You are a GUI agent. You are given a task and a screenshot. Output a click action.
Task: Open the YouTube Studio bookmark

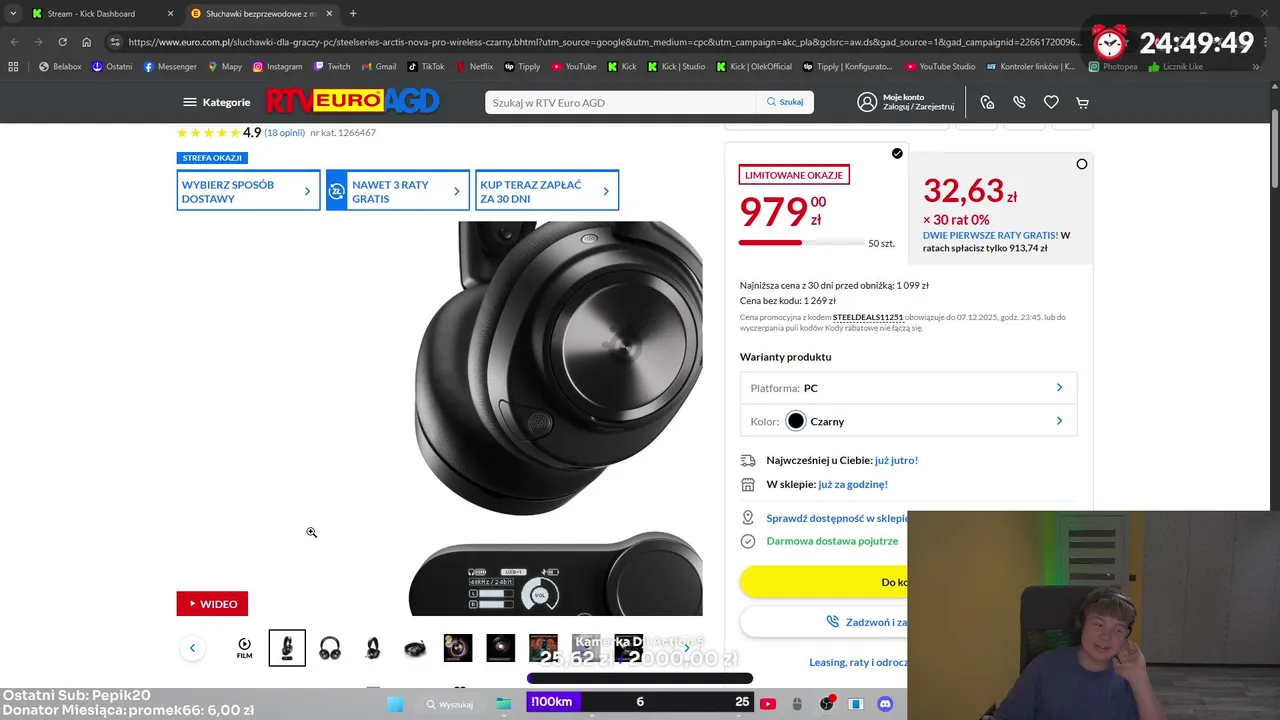[940, 67]
